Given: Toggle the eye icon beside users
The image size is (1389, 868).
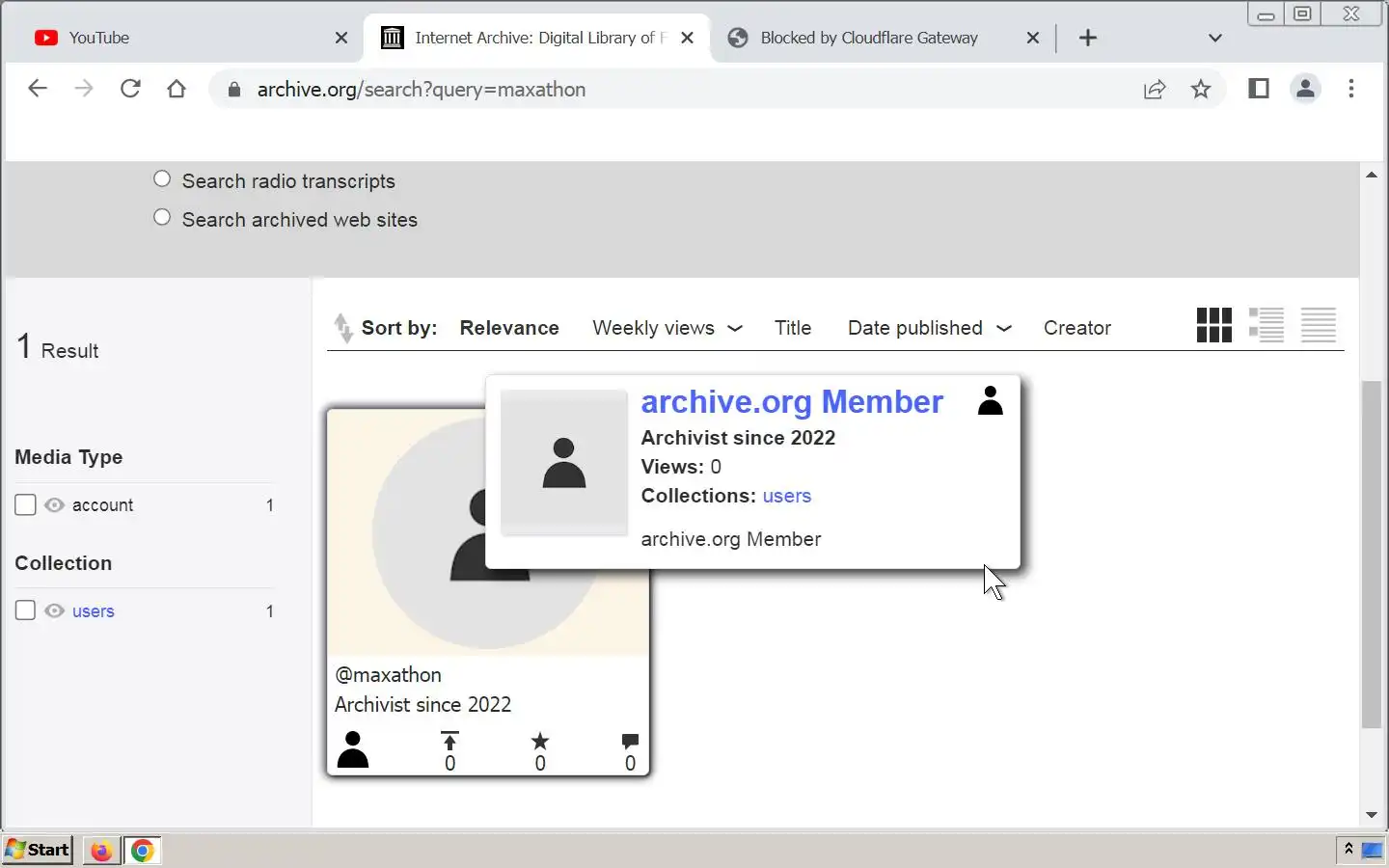Looking at the screenshot, I should (55, 610).
